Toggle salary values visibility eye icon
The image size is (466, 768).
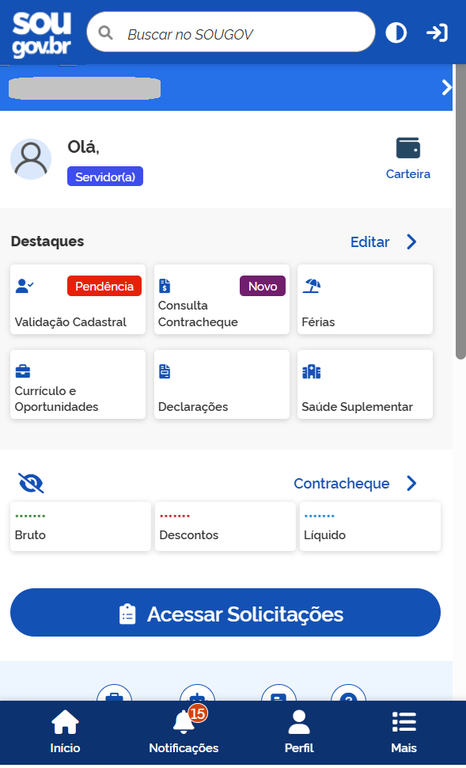tap(31, 483)
